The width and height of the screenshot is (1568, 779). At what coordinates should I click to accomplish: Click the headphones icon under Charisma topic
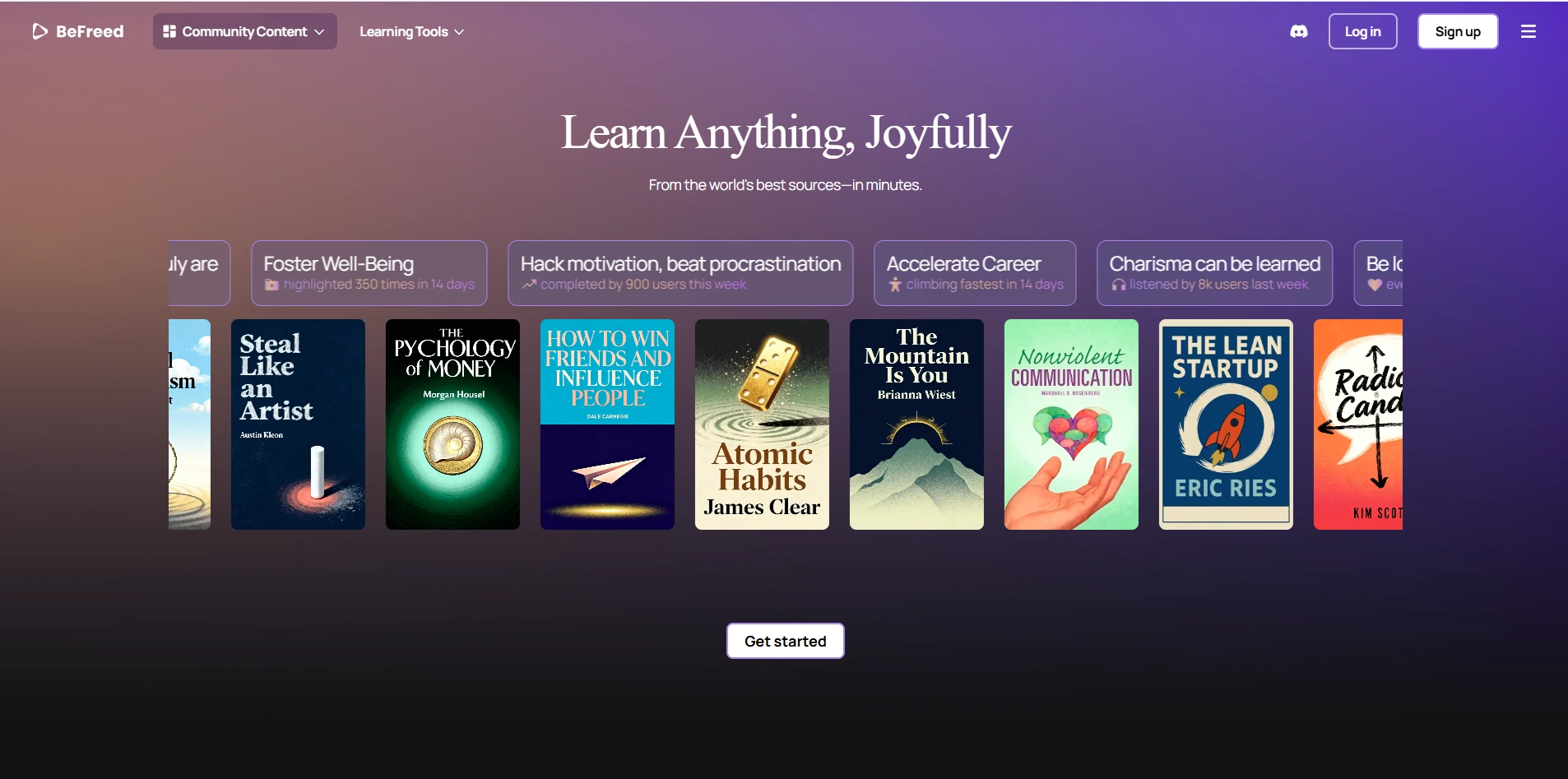[x=1119, y=285]
